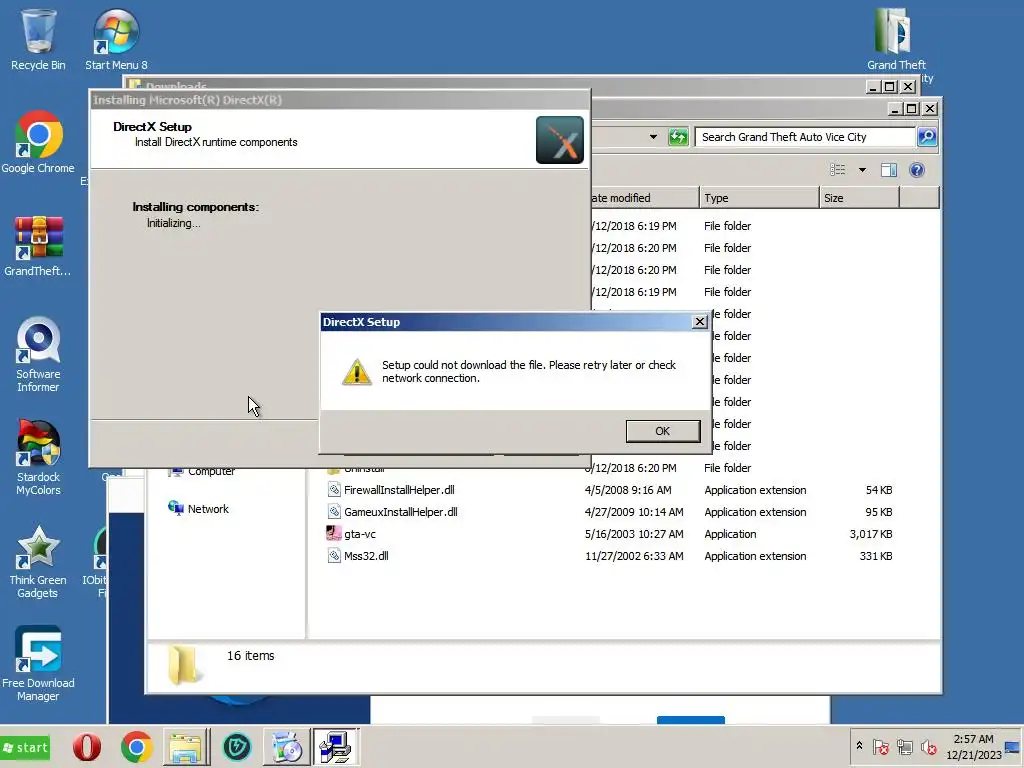Click the 5/16/2003 10:27 AM date cell

pyautogui.click(x=634, y=534)
